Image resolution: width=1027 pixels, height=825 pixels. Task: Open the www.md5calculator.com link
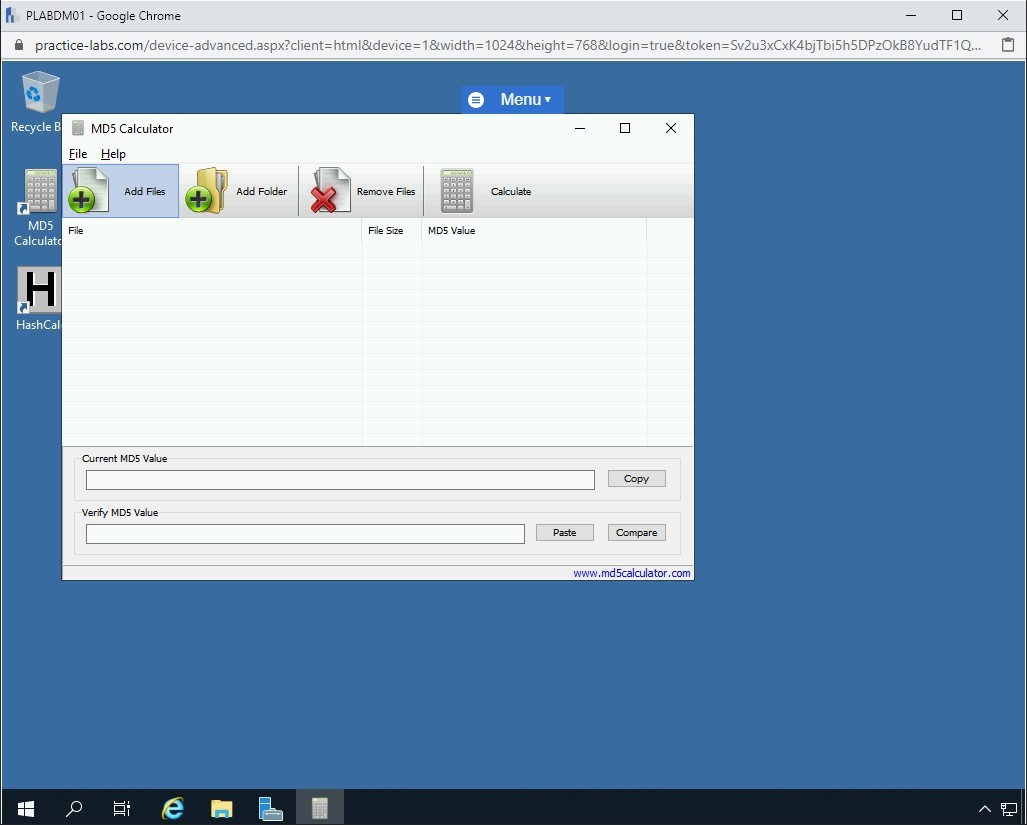631,573
